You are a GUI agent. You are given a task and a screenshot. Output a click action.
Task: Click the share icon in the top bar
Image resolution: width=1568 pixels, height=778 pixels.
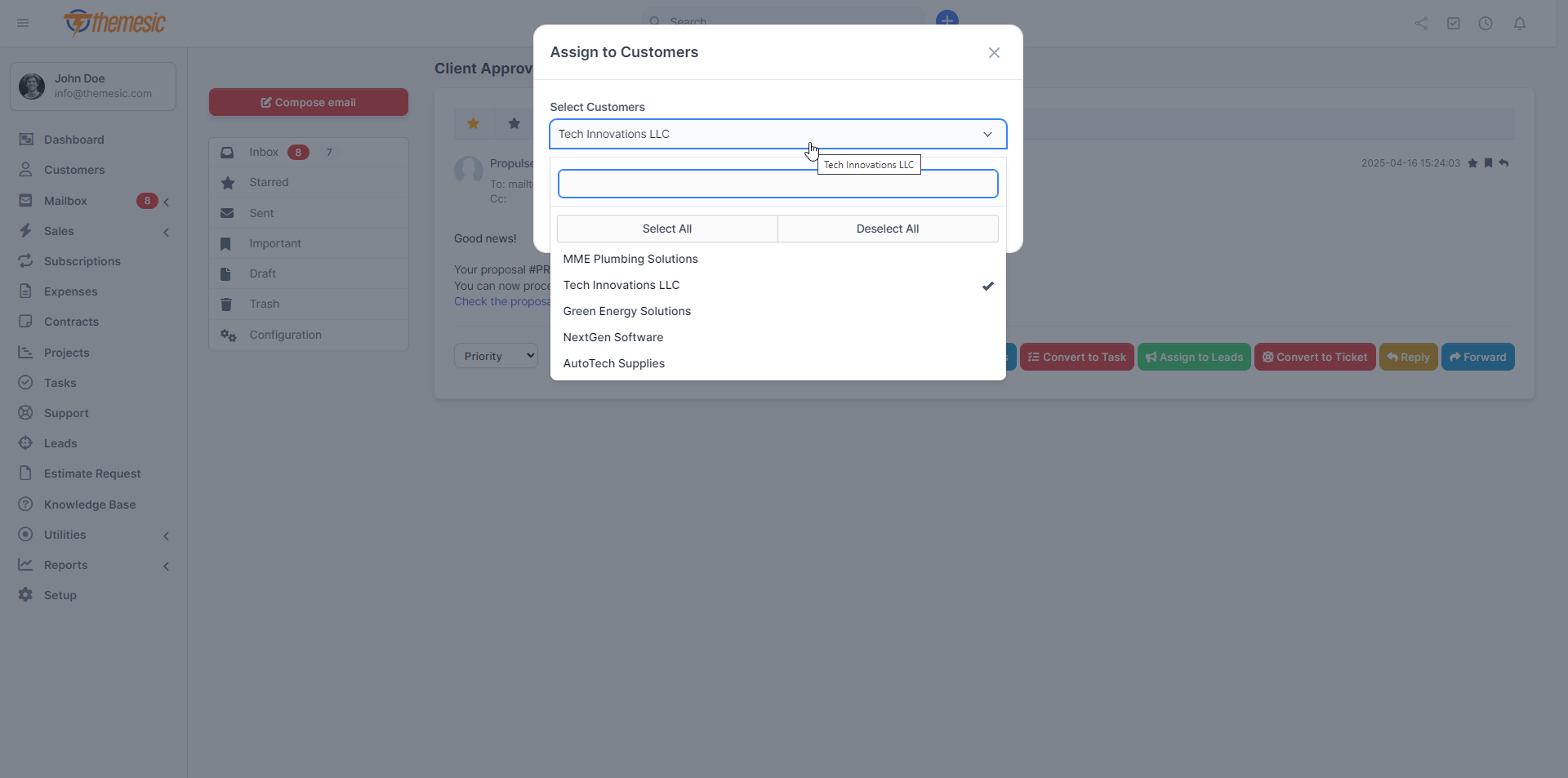[1421, 23]
